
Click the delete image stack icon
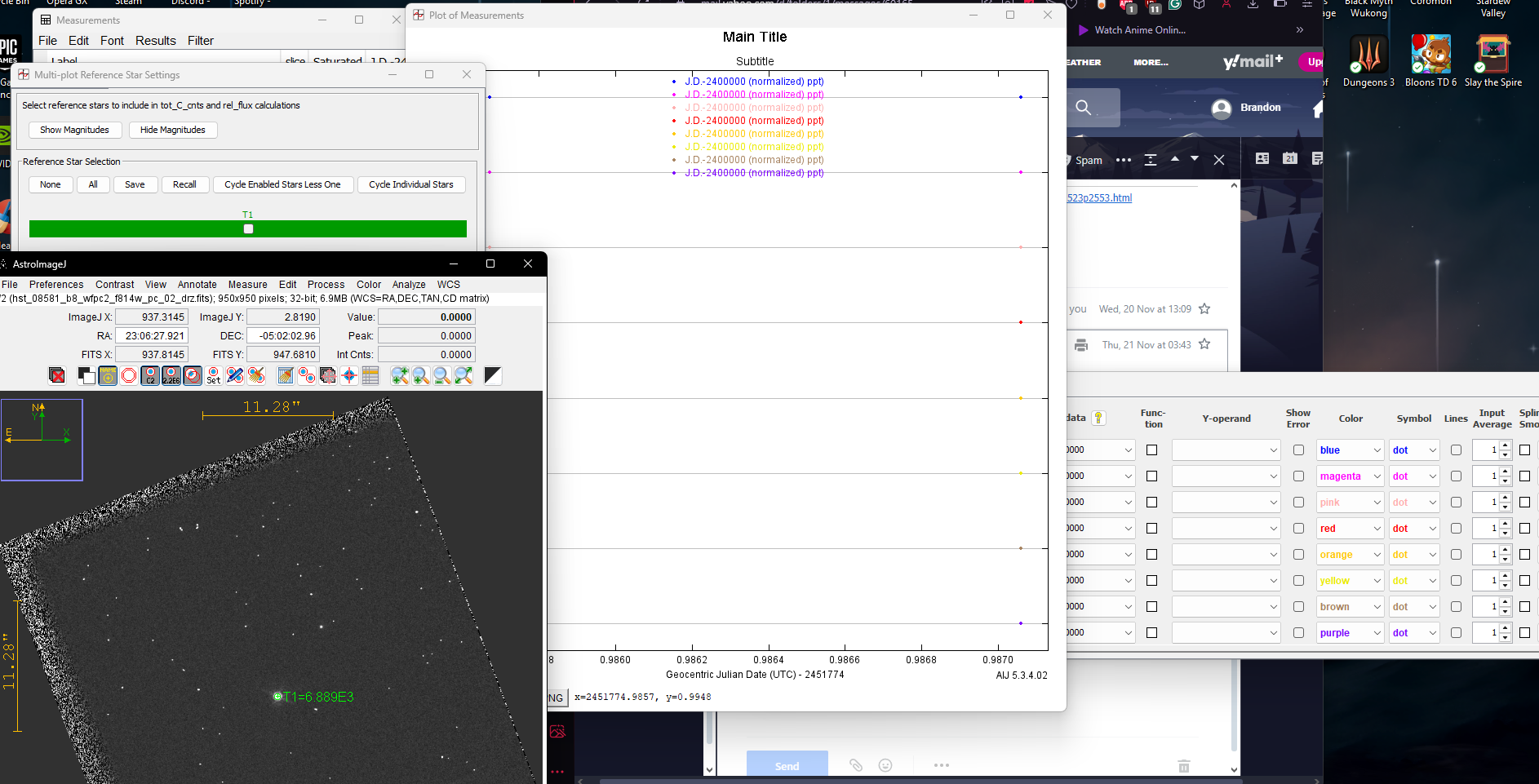pyautogui.click(x=57, y=375)
